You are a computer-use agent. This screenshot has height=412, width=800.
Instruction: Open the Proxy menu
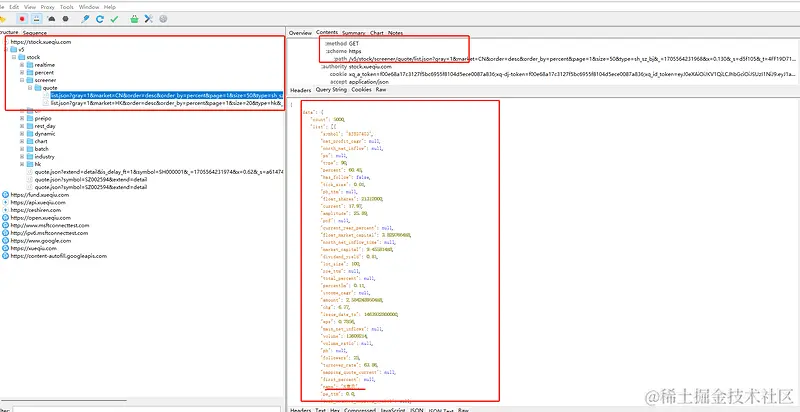47,7
